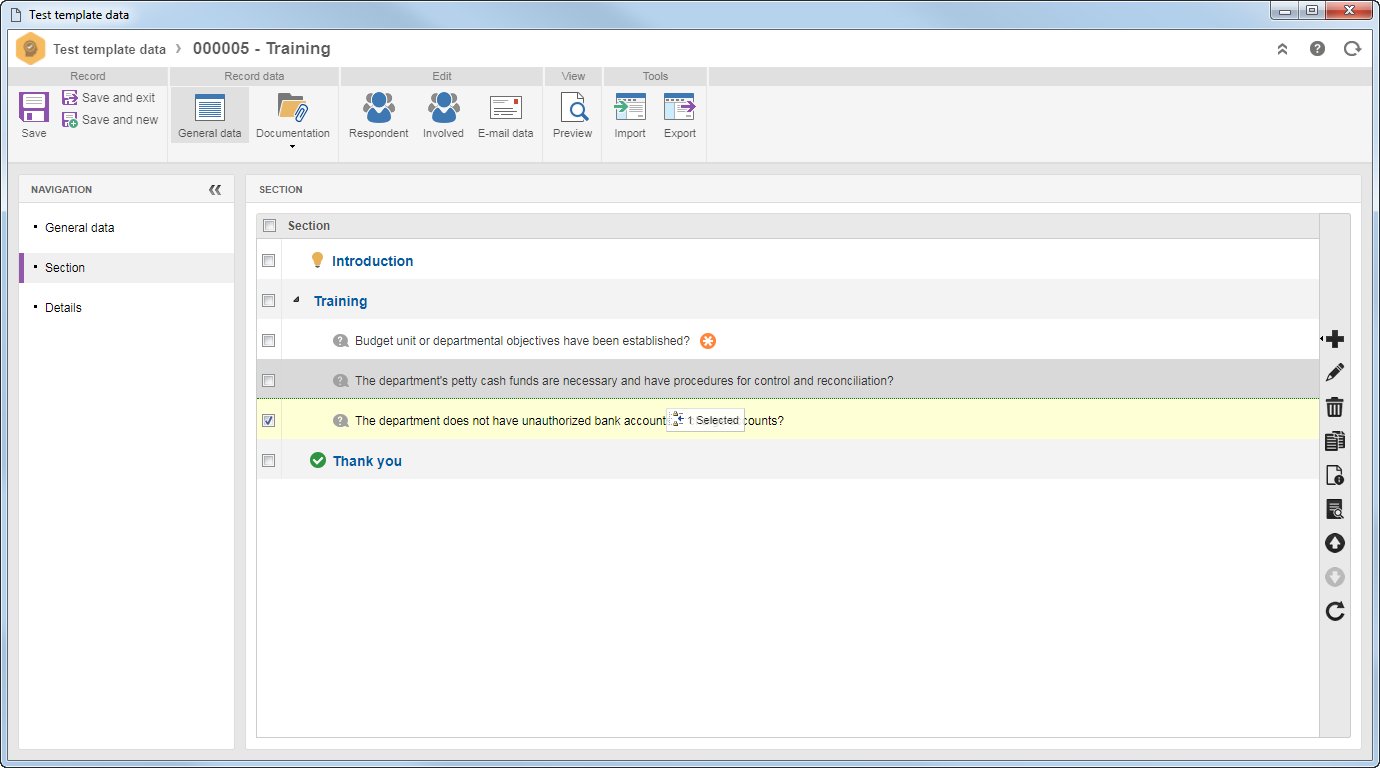The image size is (1380, 768).
Task: Click the Export tool
Action: point(680,115)
